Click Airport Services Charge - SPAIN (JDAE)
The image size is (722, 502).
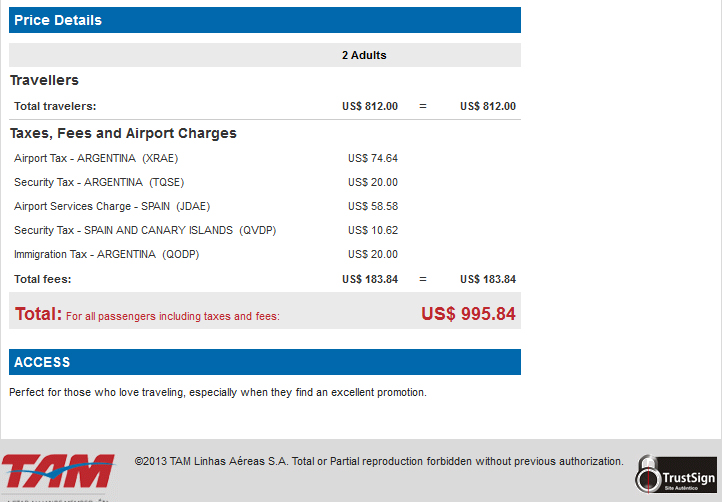coord(112,206)
